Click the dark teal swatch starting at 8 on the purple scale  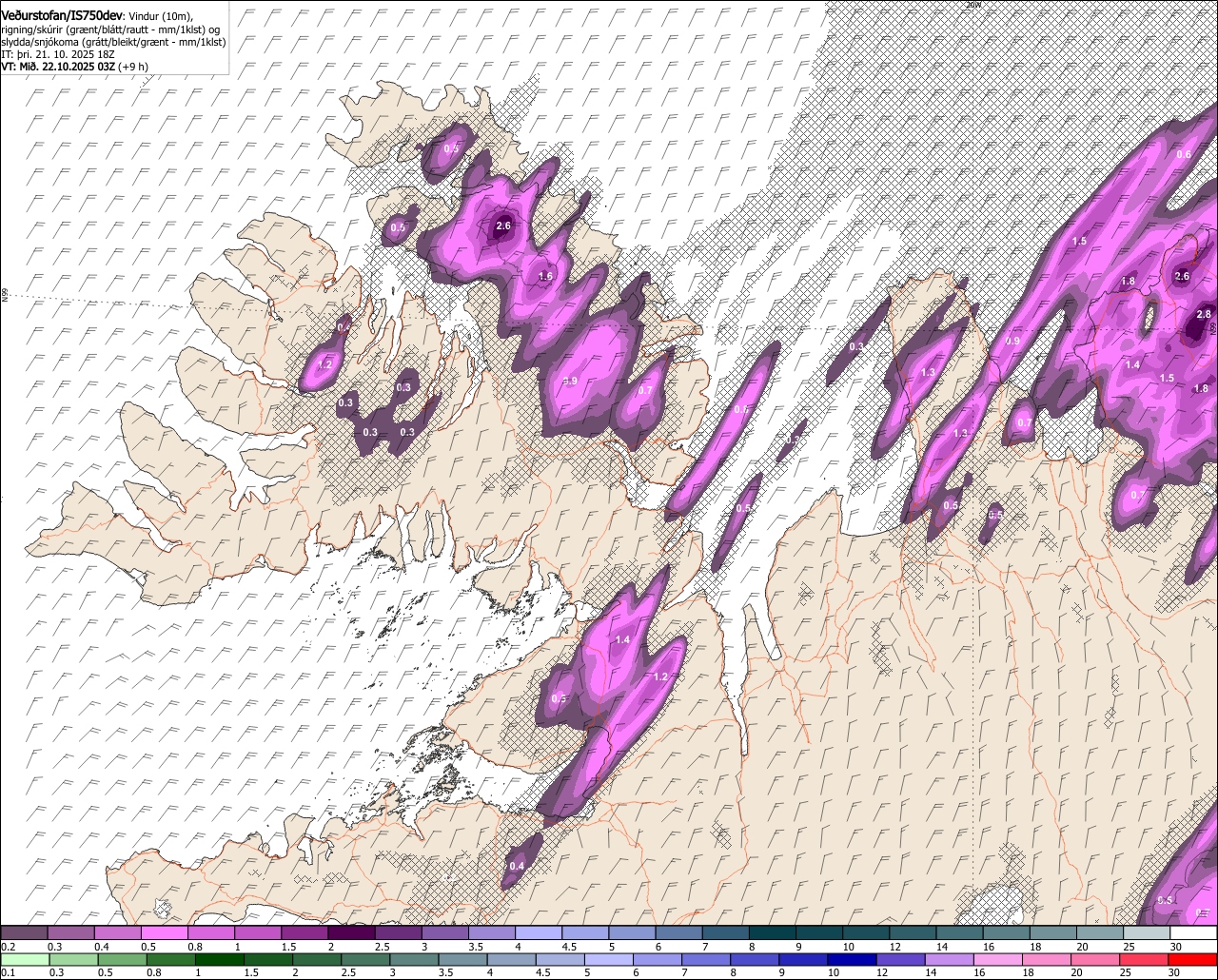tap(773, 933)
